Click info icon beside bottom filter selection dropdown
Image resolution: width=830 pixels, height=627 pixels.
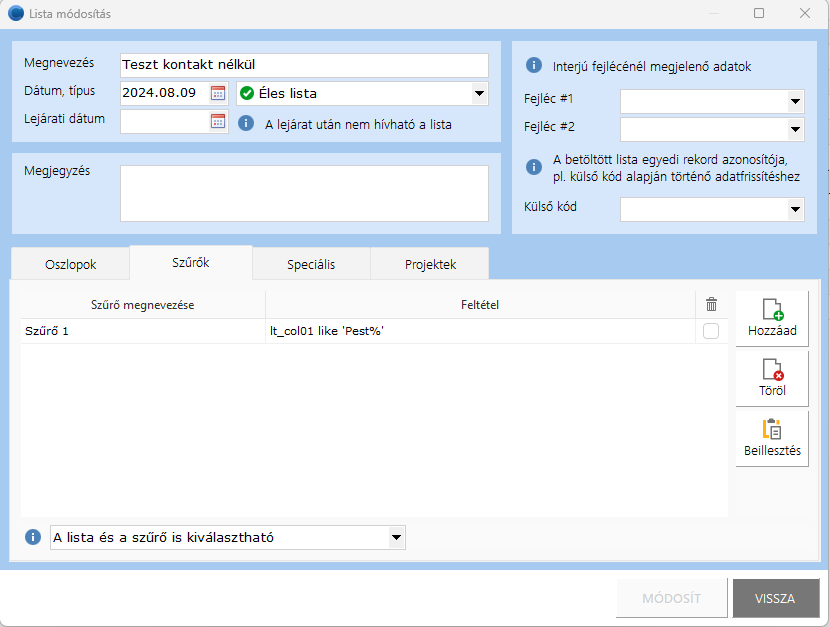[33, 537]
